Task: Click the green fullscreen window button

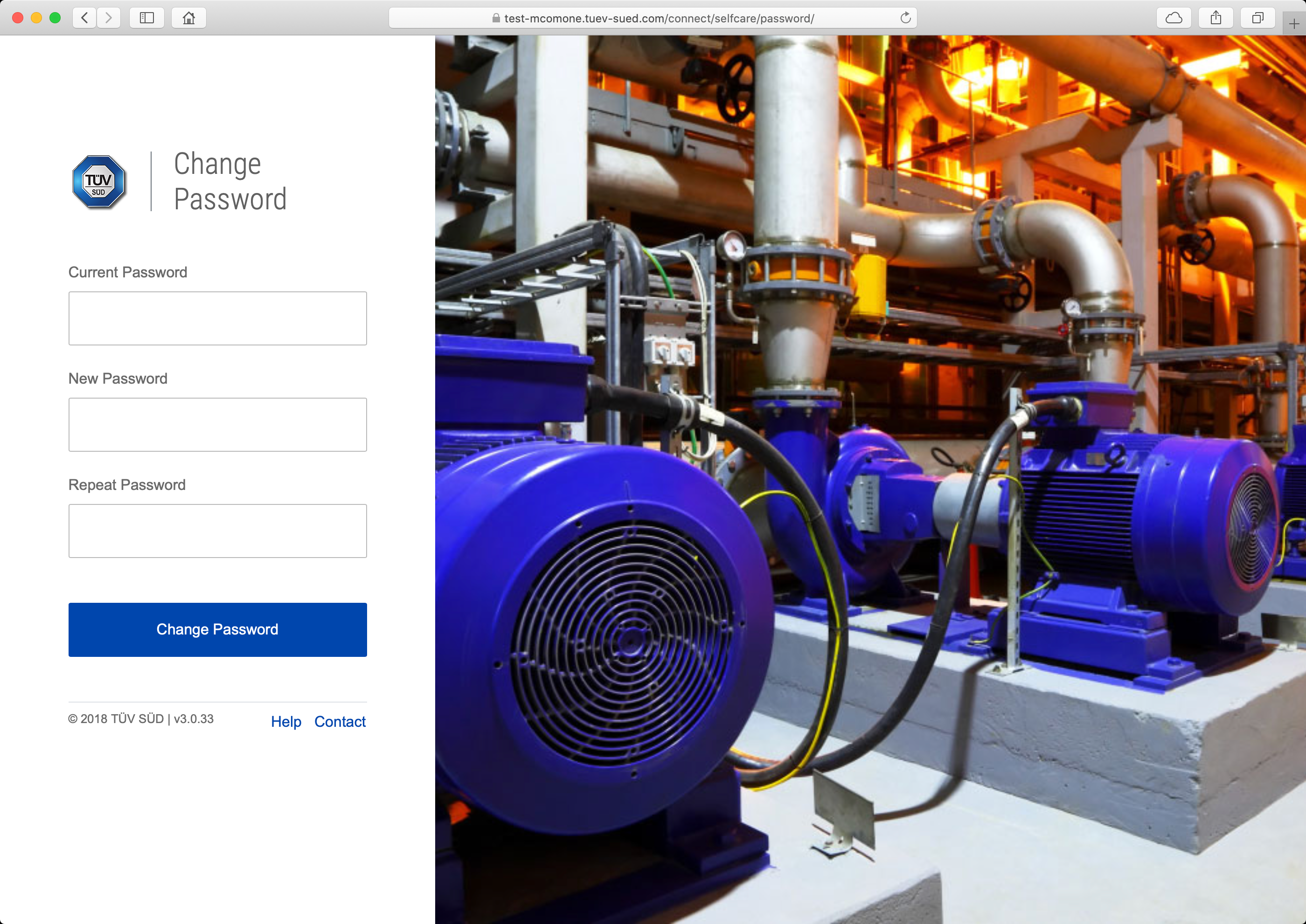Action: [x=55, y=18]
